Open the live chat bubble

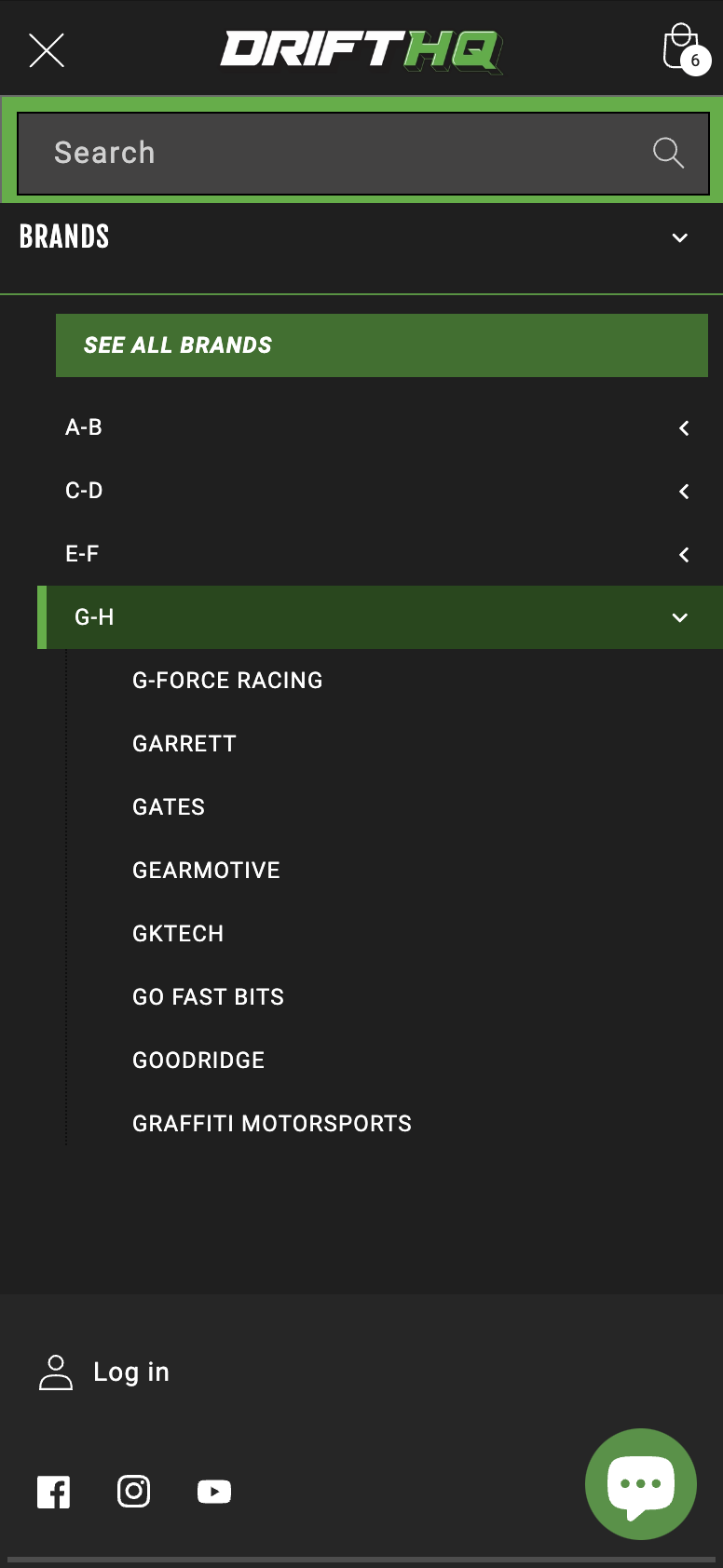[641, 1483]
